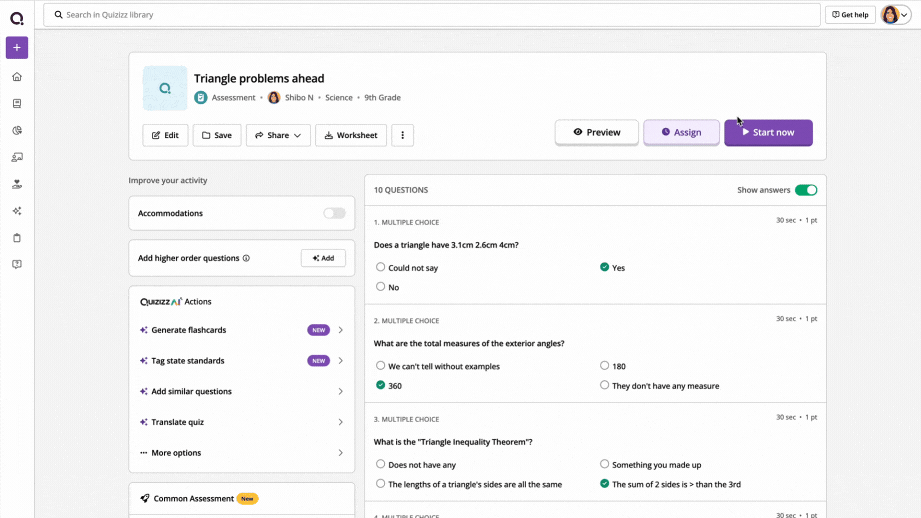The image size is (921, 518).
Task: Click the sparkle icon next to Translate quiz
Action: tap(143, 422)
